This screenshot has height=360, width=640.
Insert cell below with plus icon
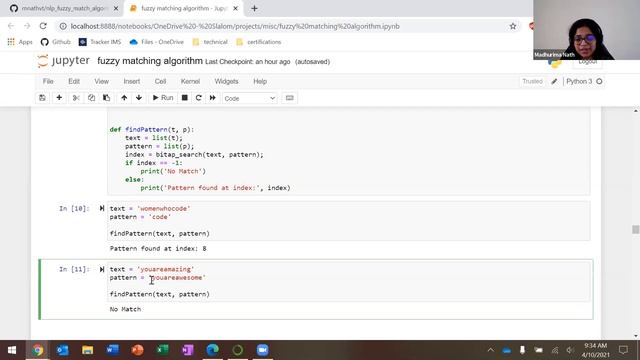coord(59,98)
